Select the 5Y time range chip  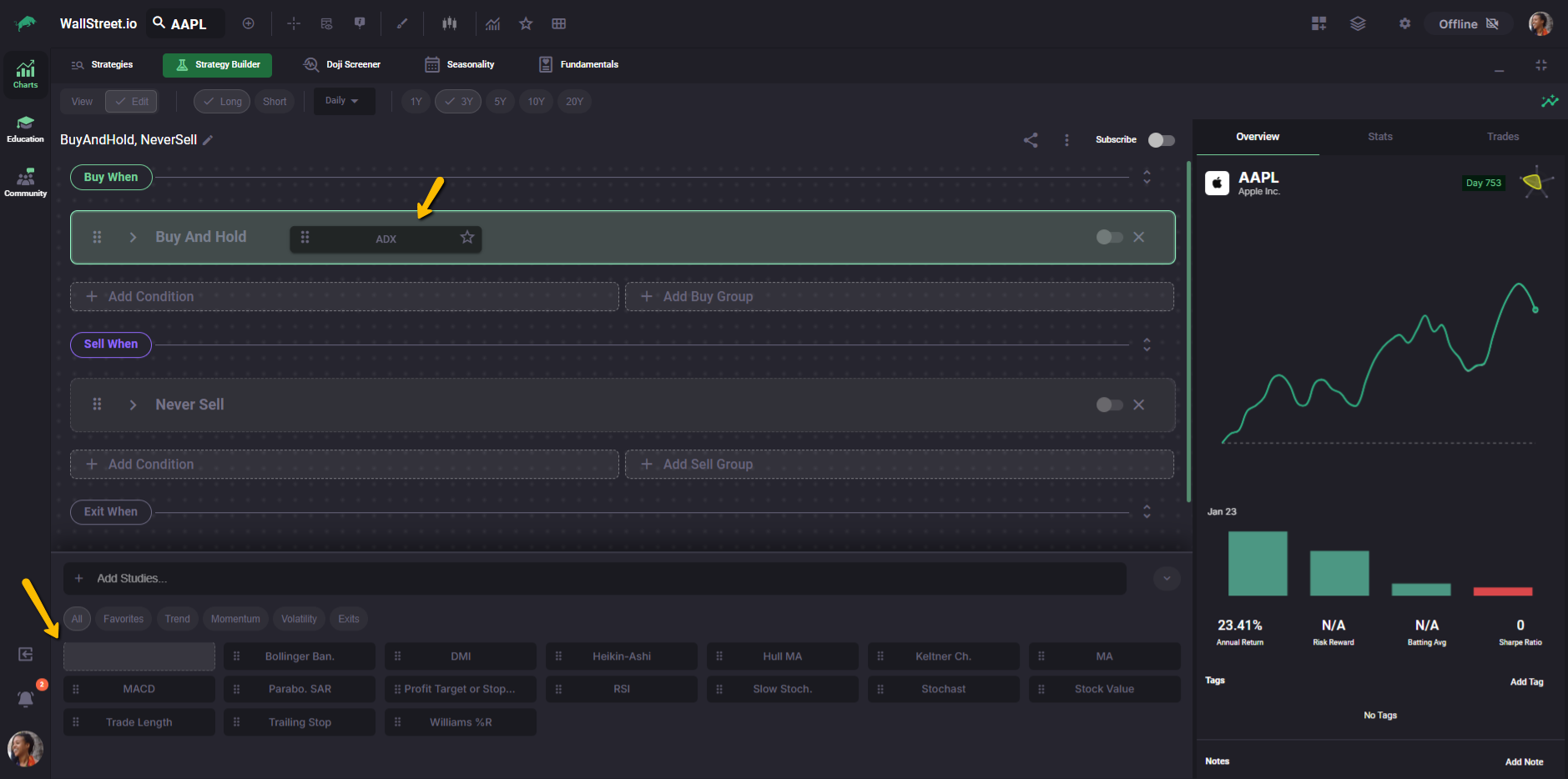(x=500, y=102)
